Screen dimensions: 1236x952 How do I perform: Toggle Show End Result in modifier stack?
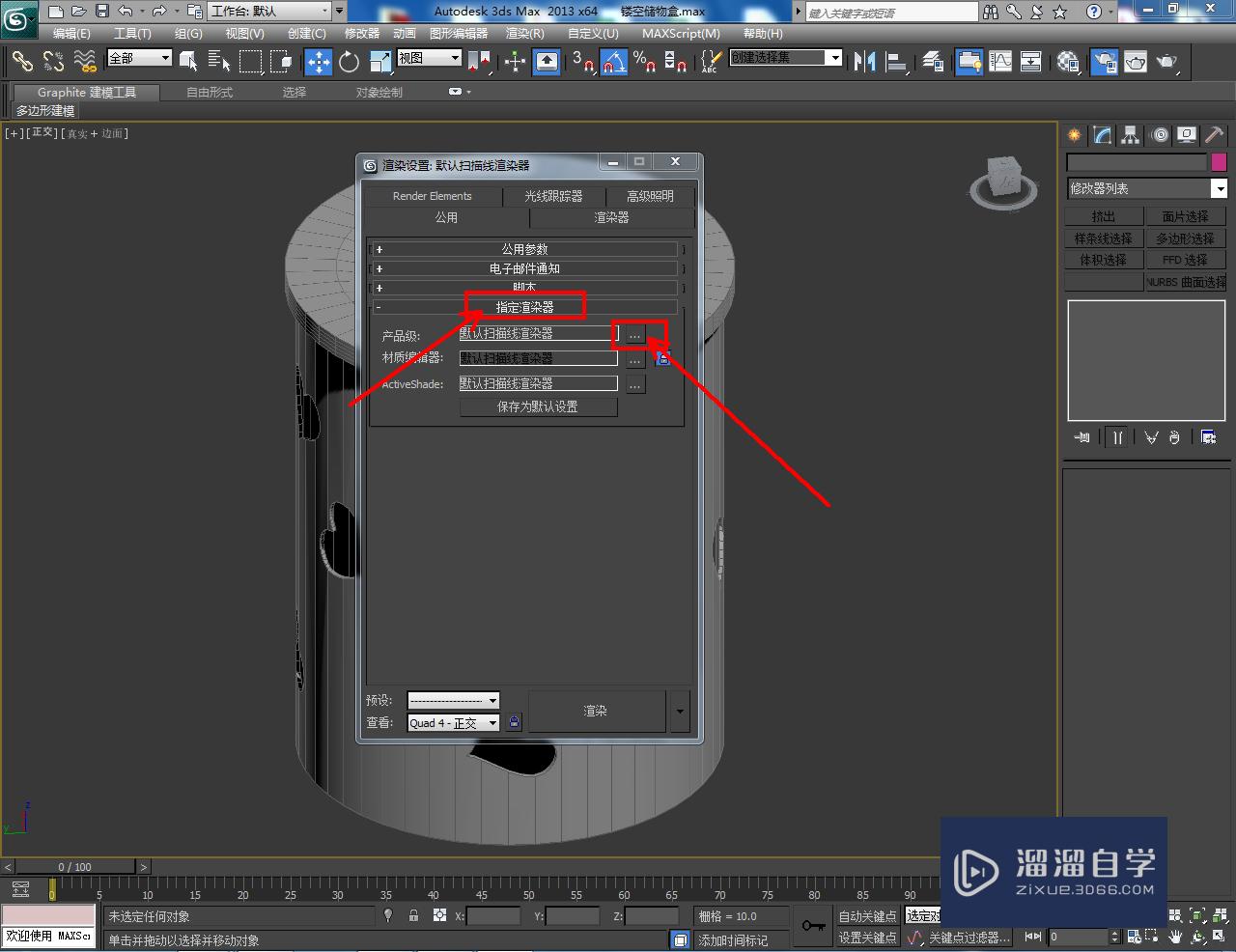1117,437
